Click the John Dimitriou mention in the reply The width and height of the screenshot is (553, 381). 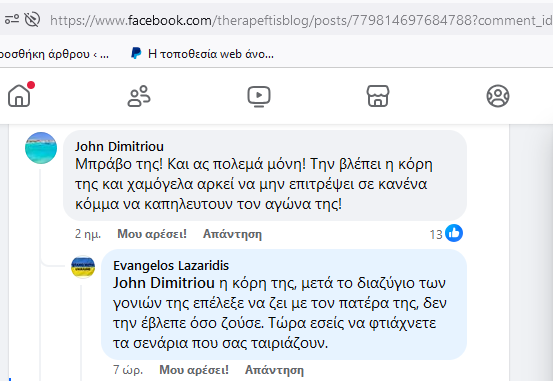tap(164, 283)
